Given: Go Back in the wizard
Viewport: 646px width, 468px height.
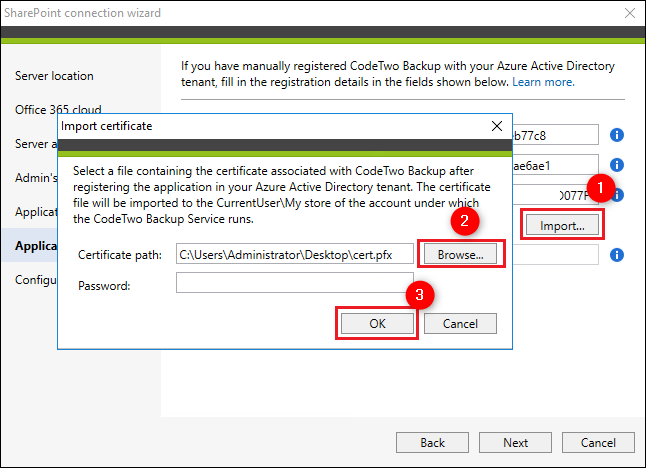Looking at the screenshot, I should pos(432,442).
